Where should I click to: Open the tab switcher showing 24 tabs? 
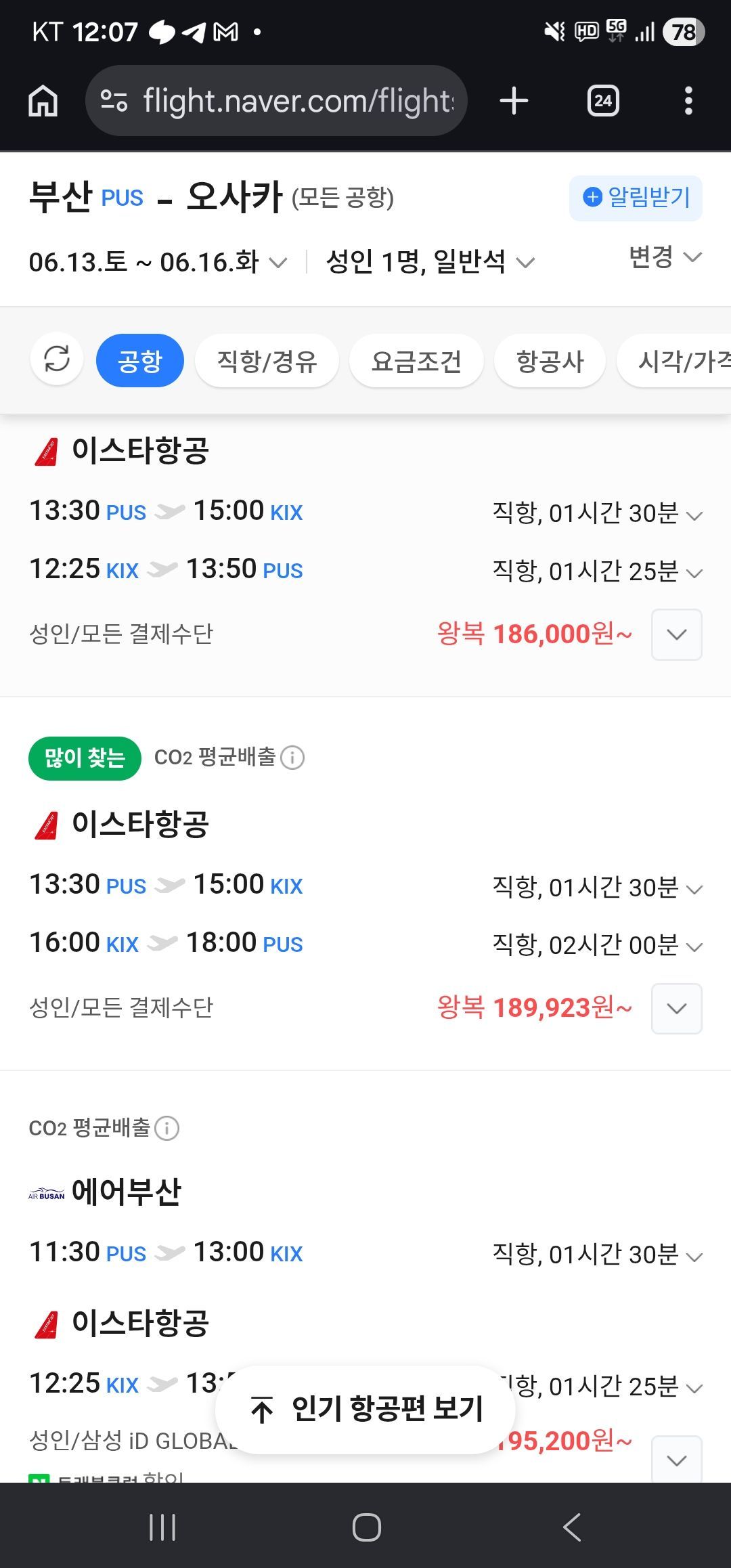pyautogui.click(x=603, y=102)
